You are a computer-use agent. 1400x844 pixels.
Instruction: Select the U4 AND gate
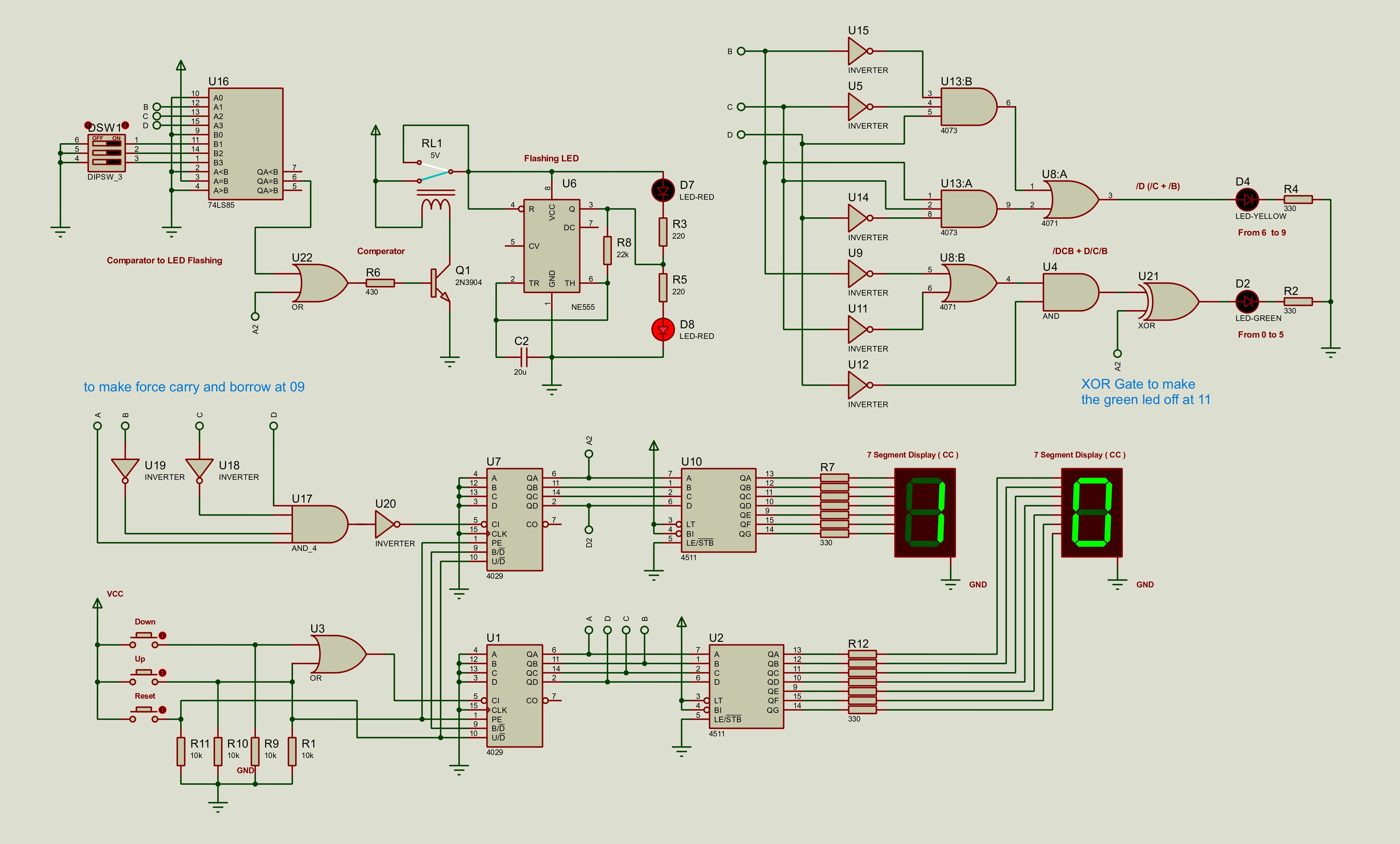(x=1071, y=292)
